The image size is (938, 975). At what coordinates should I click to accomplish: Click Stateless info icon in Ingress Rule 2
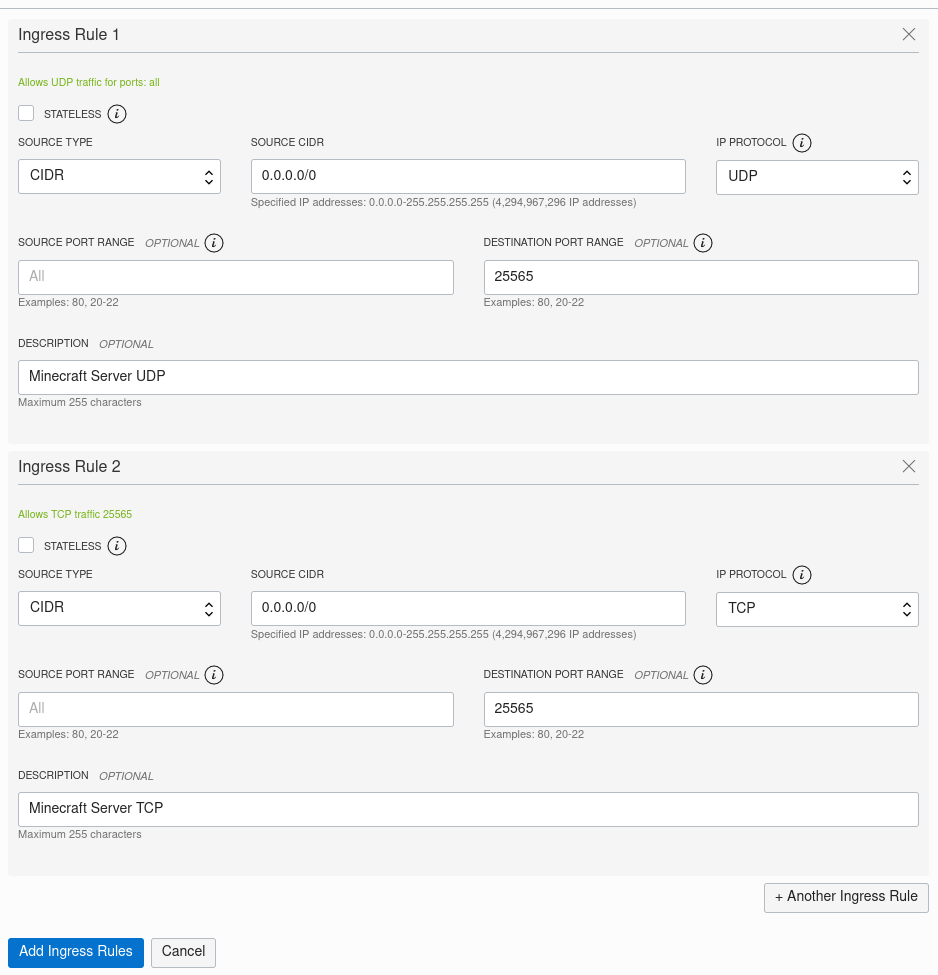(x=117, y=546)
